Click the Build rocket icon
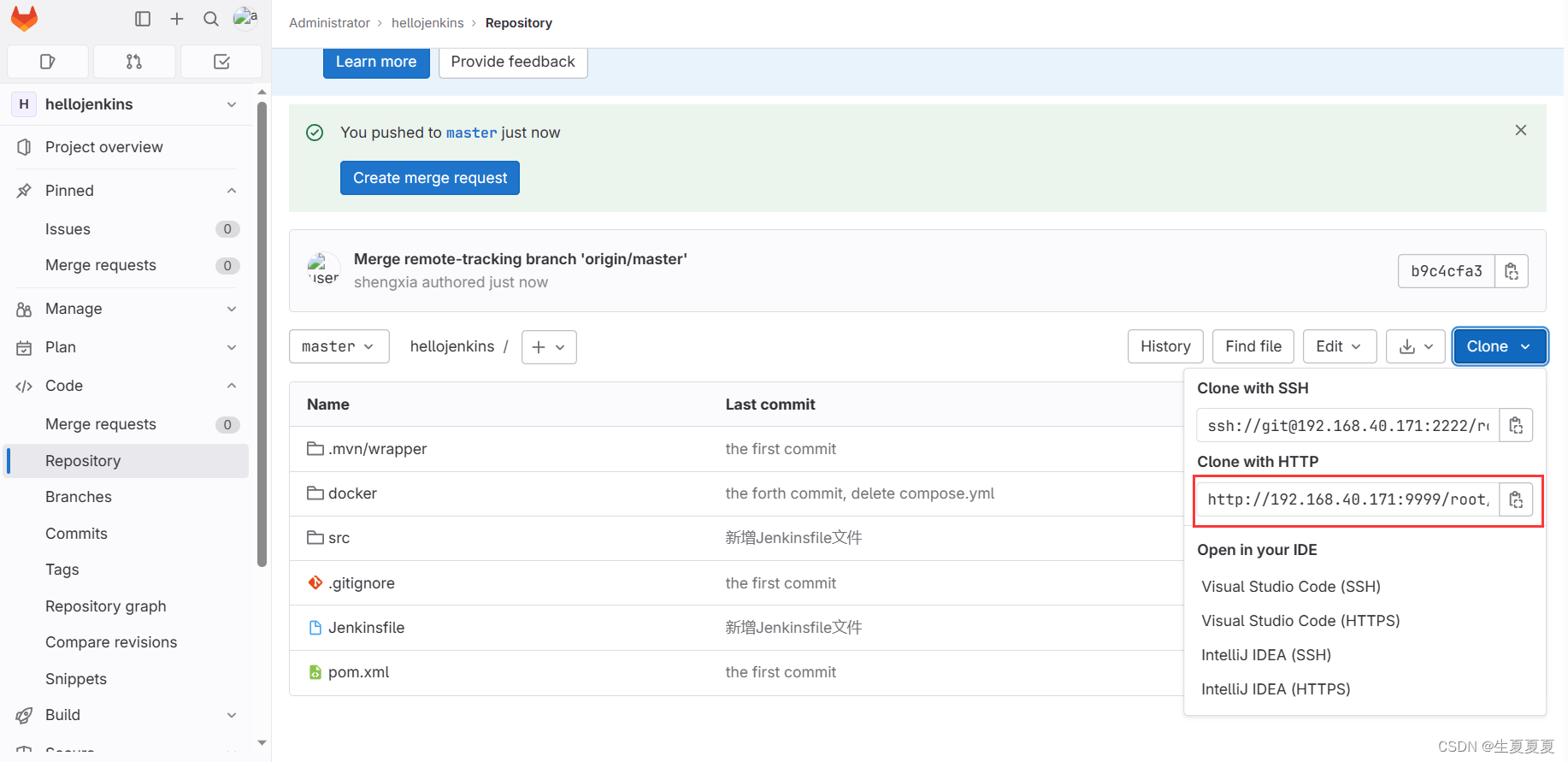 click(24, 715)
